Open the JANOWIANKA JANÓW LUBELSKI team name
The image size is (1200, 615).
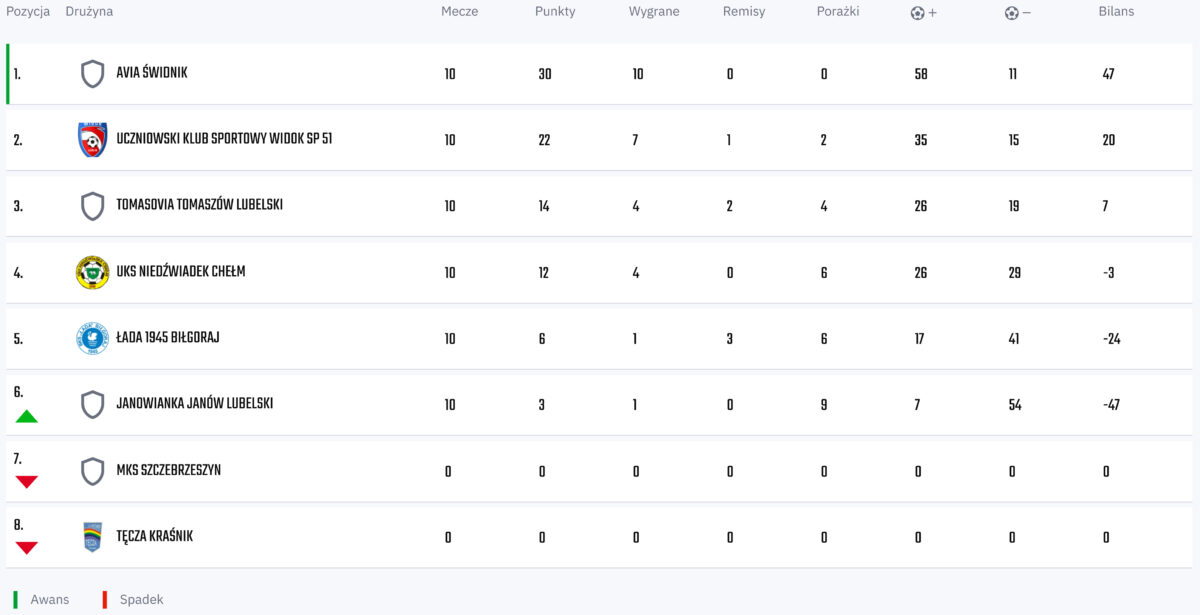(195, 404)
